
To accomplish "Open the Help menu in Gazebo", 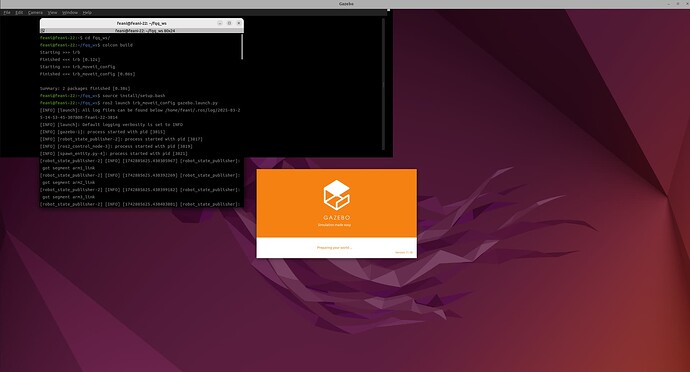I will pos(87,12).
